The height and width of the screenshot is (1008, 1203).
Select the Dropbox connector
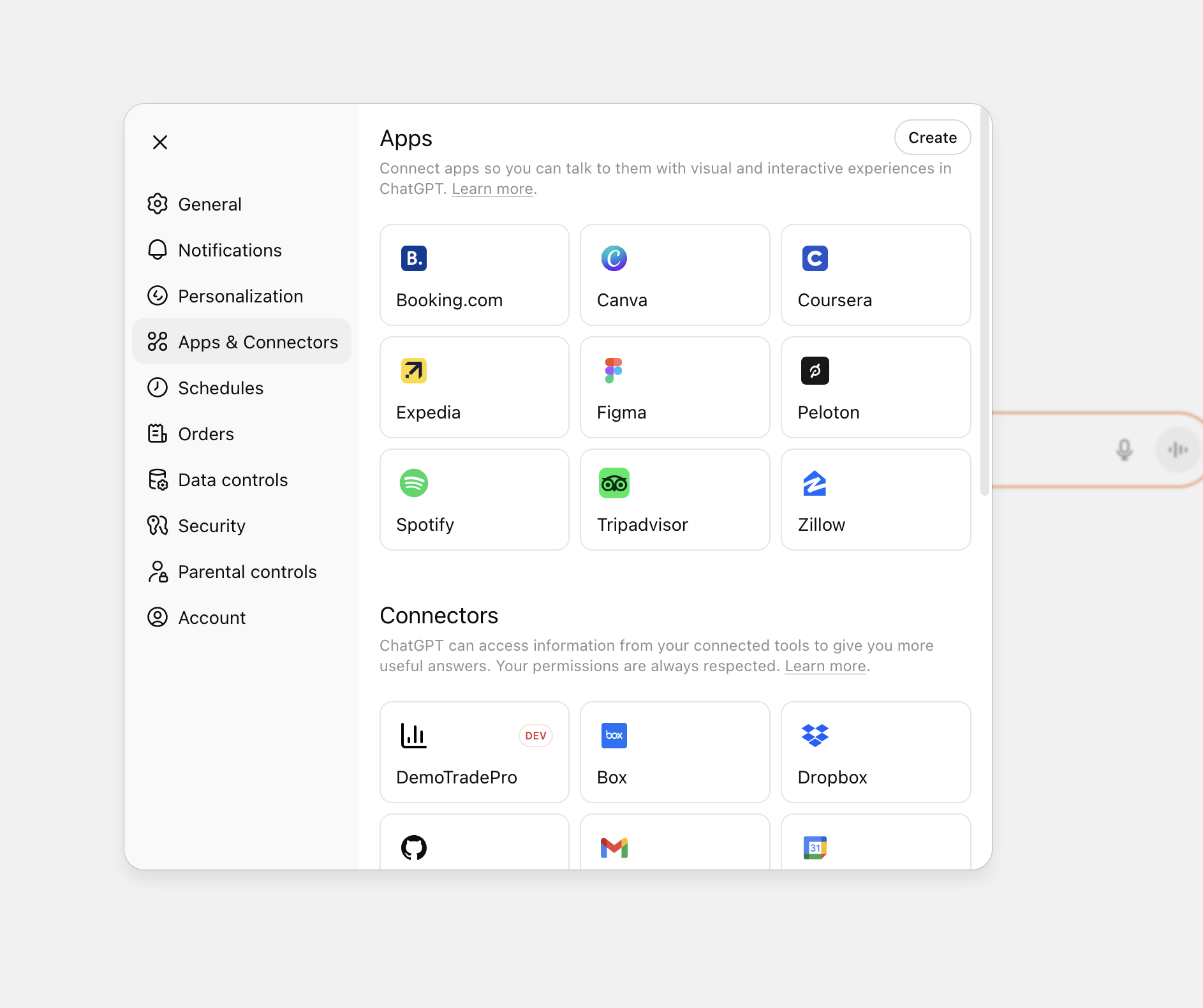pos(875,752)
